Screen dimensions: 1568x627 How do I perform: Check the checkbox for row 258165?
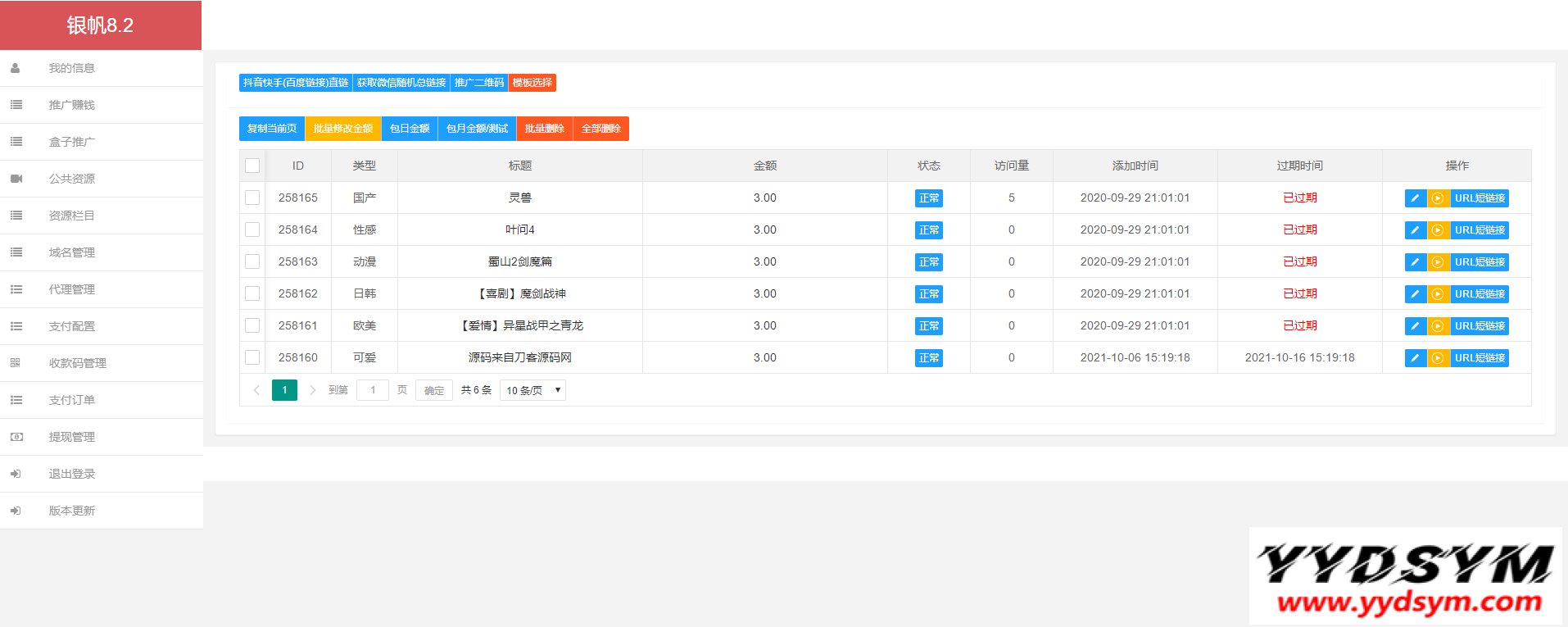252,198
